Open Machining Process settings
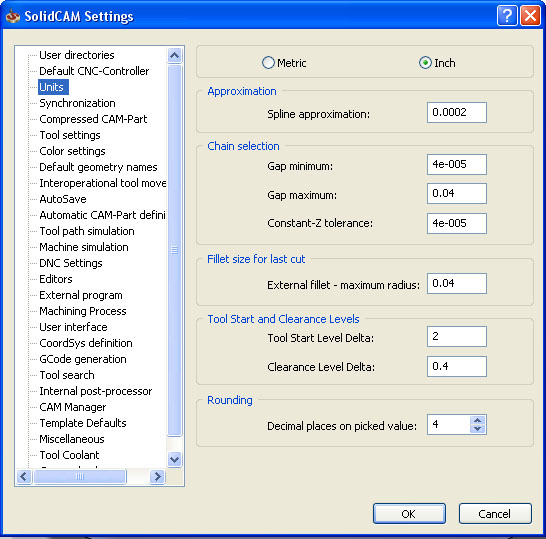Screen dimensions: 546x539 click(83, 311)
